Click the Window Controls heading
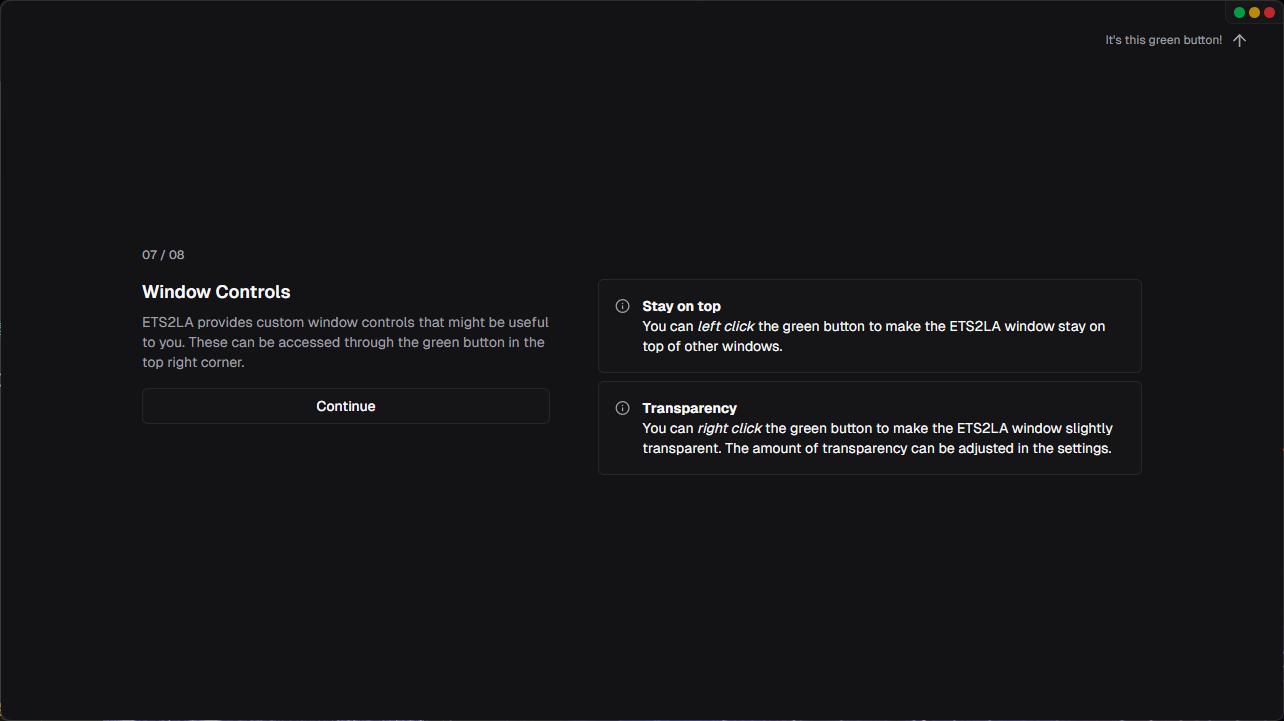Viewport: 1284px width, 721px height. point(216,292)
